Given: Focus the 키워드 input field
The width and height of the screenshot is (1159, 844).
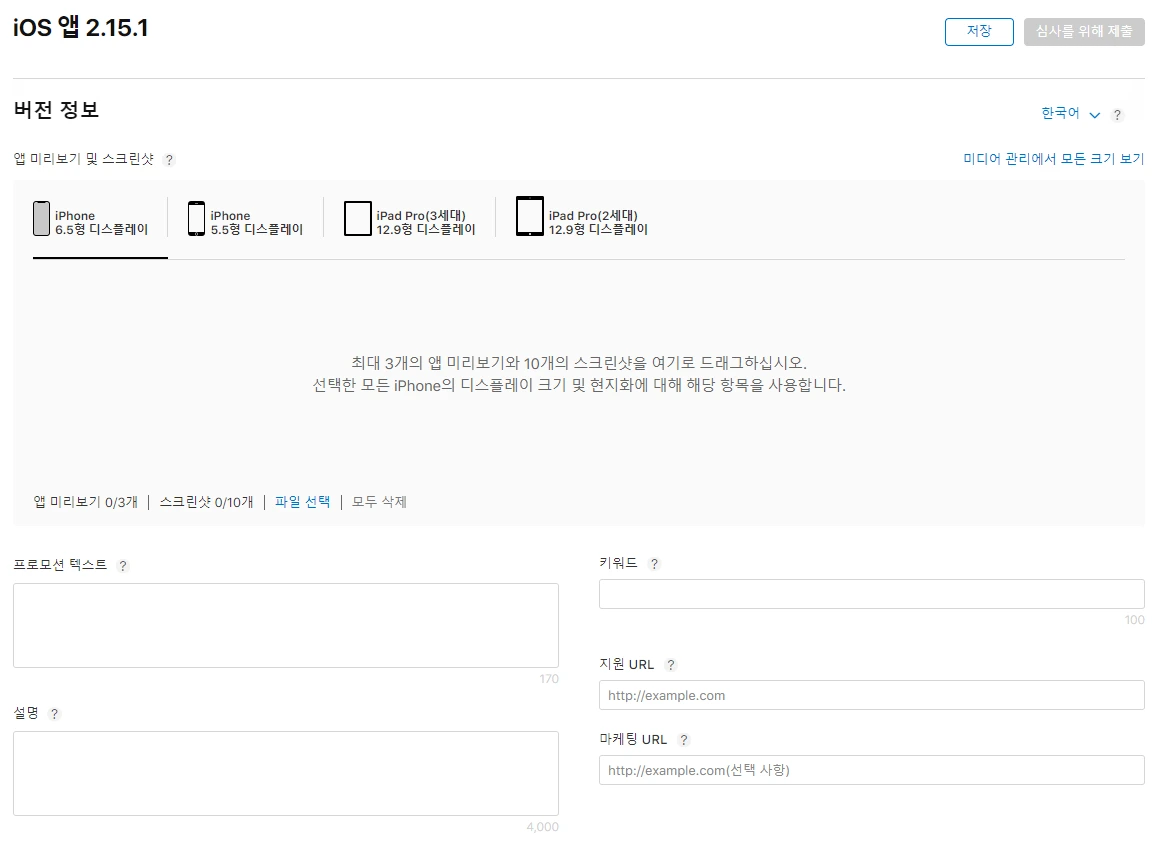Looking at the screenshot, I should point(871,594).
